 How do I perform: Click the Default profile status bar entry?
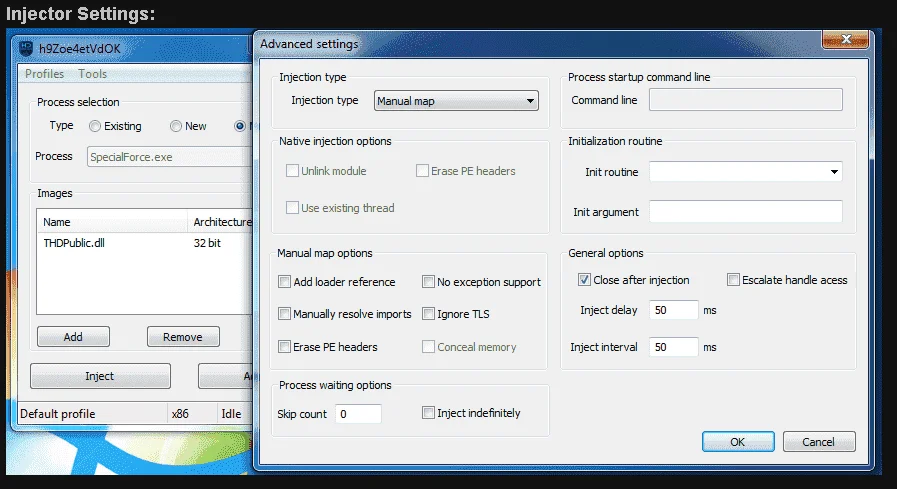click(x=92, y=414)
